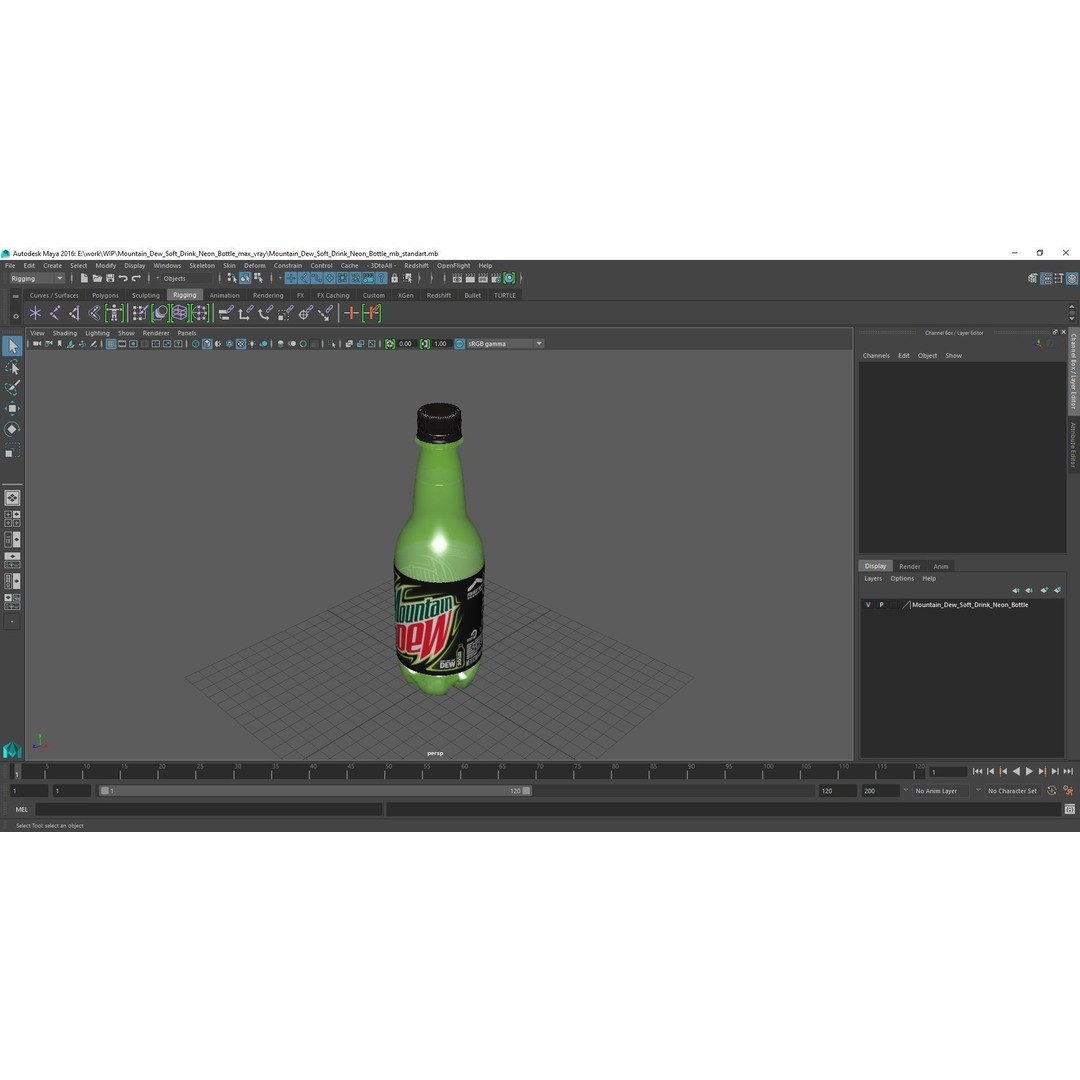
Task: Go to start of playback range
Action: tap(977, 771)
